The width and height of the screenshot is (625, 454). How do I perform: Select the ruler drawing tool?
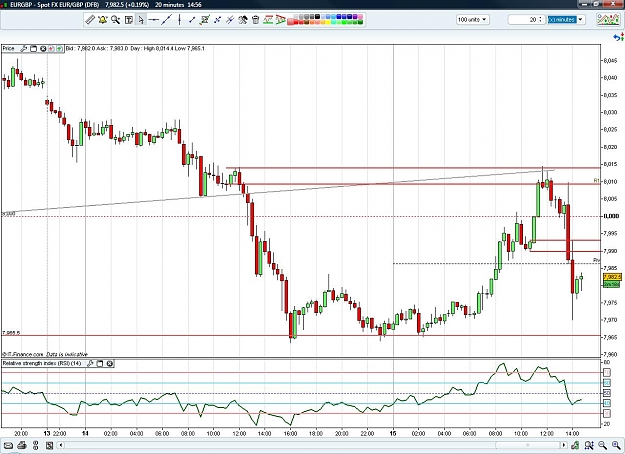pos(90,20)
